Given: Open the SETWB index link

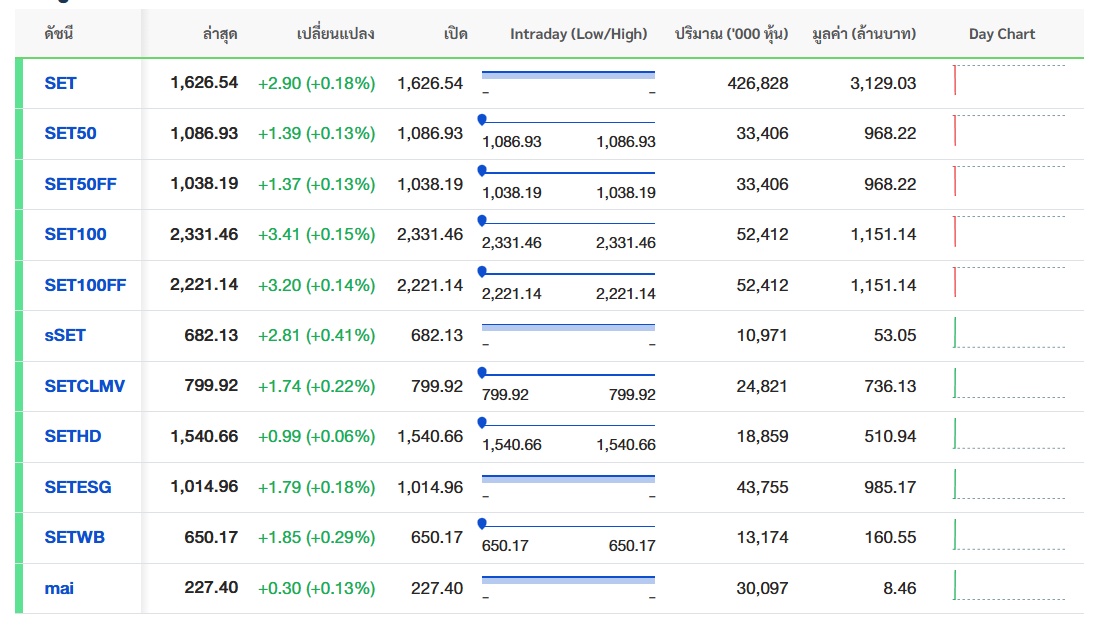Looking at the screenshot, I should pyautogui.click(x=75, y=537).
